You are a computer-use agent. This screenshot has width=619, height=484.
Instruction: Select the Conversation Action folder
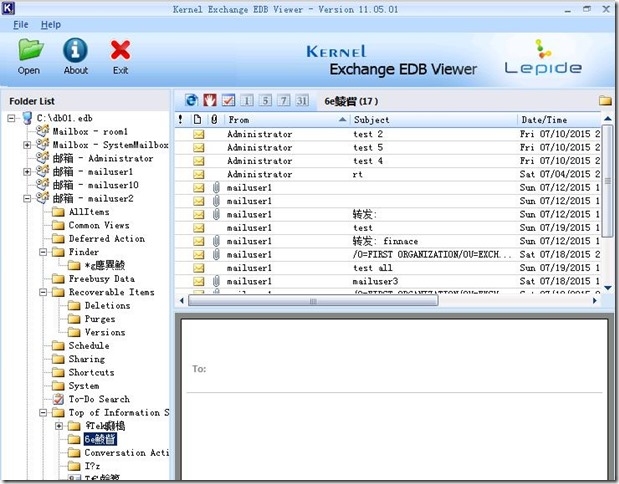[126, 453]
